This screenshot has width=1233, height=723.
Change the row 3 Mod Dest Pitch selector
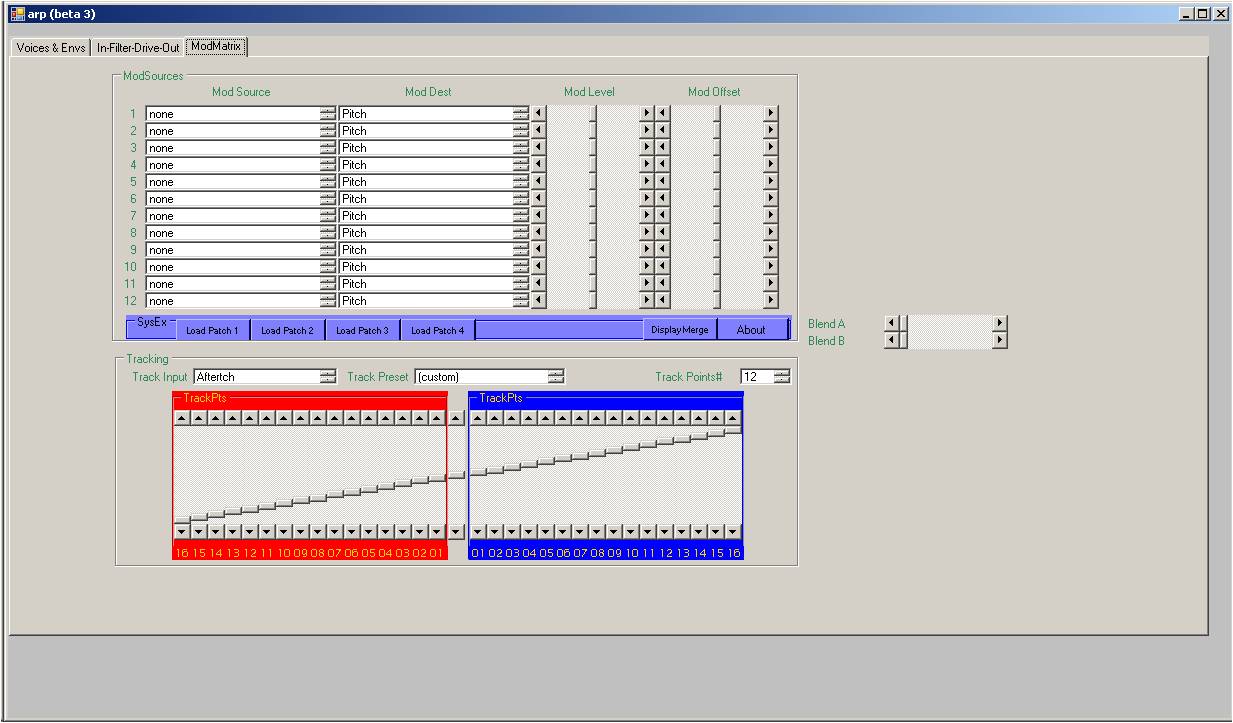coord(520,148)
